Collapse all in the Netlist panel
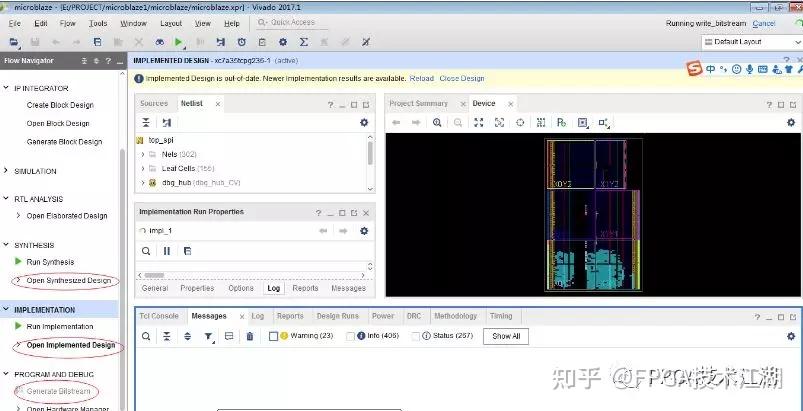 [x=146, y=122]
